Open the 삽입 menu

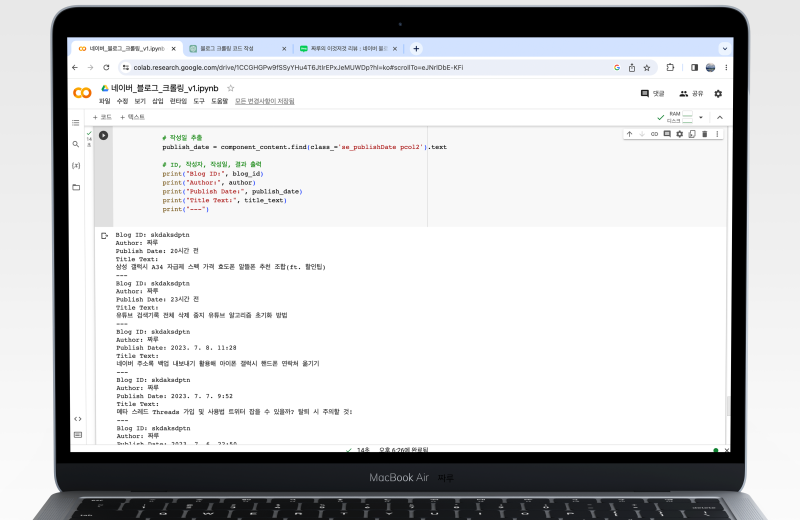click(x=158, y=101)
